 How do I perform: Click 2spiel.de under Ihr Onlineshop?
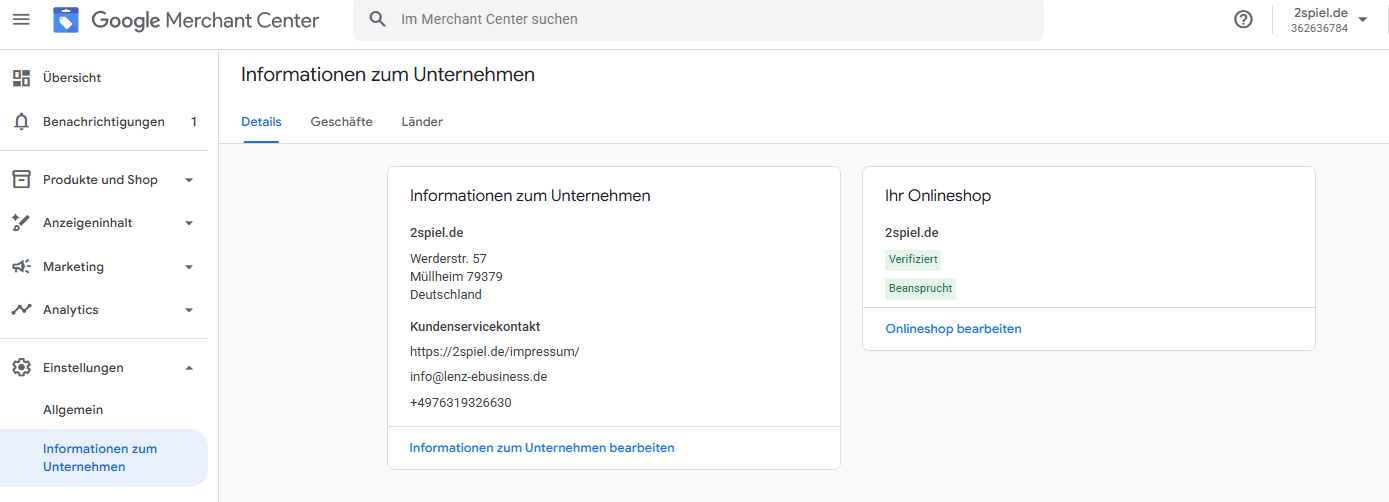pyautogui.click(x=912, y=233)
